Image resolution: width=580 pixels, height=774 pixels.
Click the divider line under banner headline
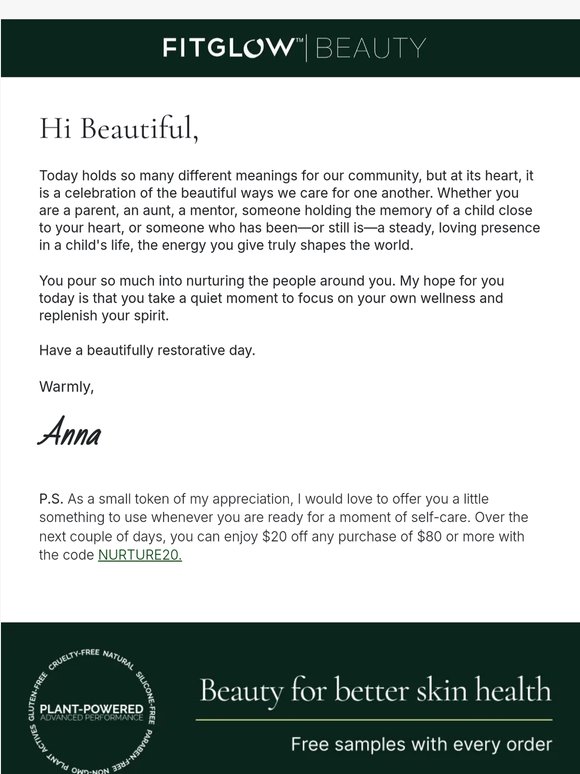(x=374, y=720)
